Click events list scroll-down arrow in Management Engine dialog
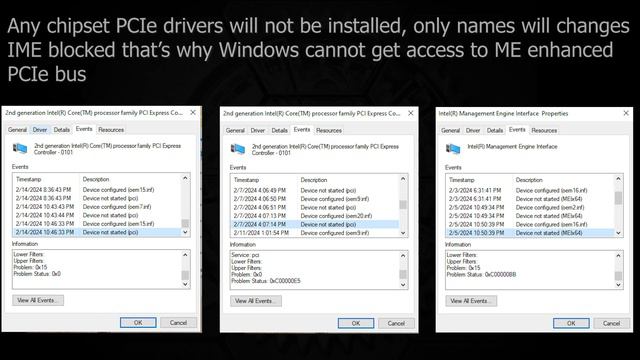The width and height of the screenshot is (640, 360). (x=618, y=233)
